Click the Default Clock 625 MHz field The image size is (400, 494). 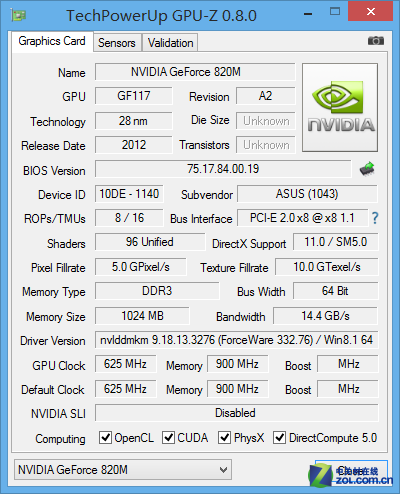pos(125,389)
